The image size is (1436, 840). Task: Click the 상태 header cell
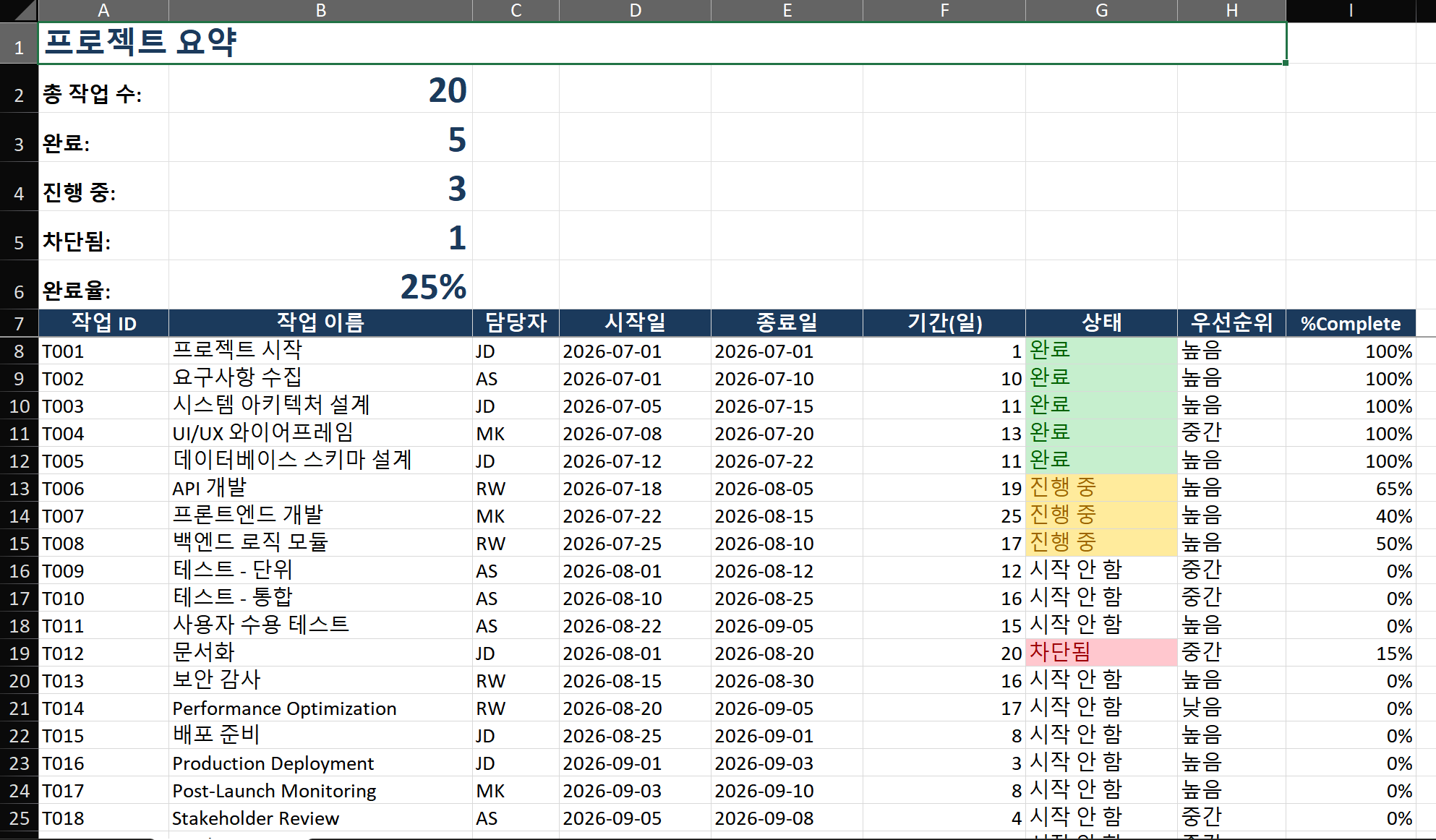1101,323
